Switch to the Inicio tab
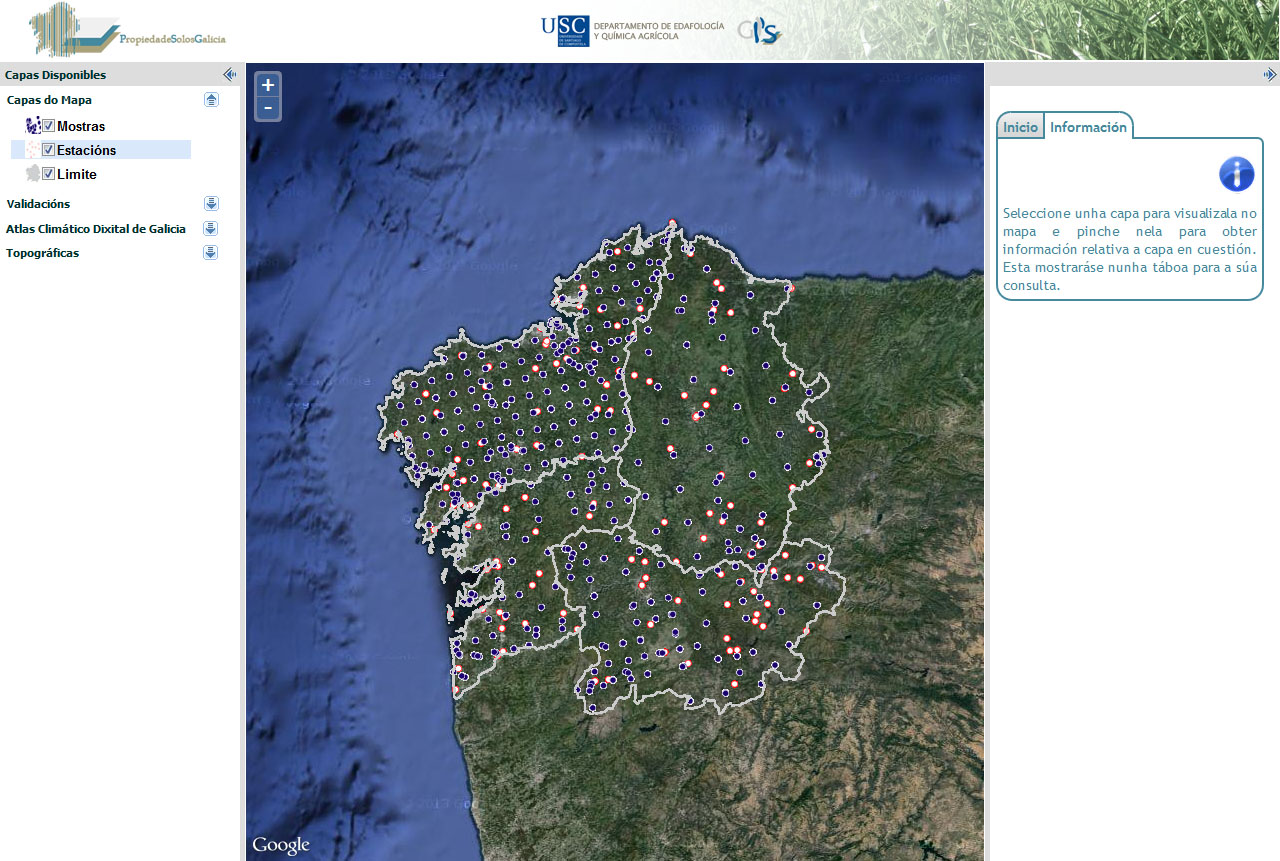The image size is (1280, 861). 1021,127
